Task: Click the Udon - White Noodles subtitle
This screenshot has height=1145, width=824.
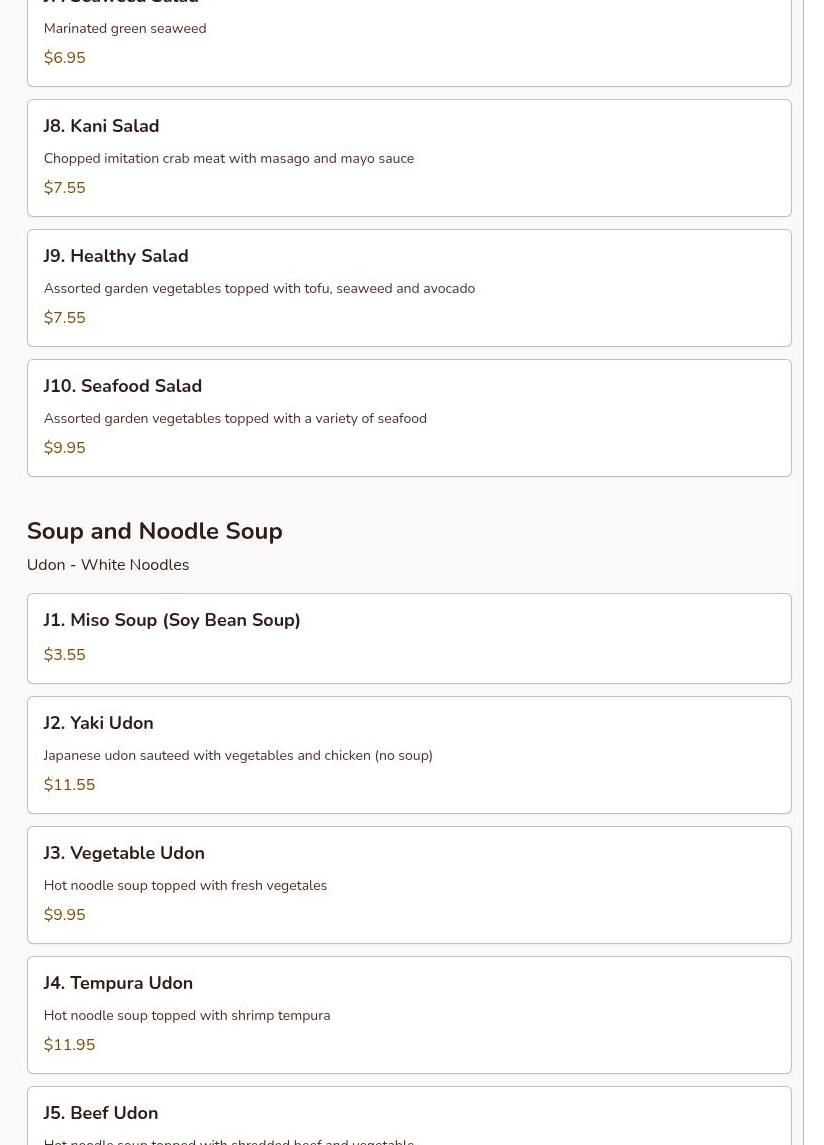Action: point(108,564)
